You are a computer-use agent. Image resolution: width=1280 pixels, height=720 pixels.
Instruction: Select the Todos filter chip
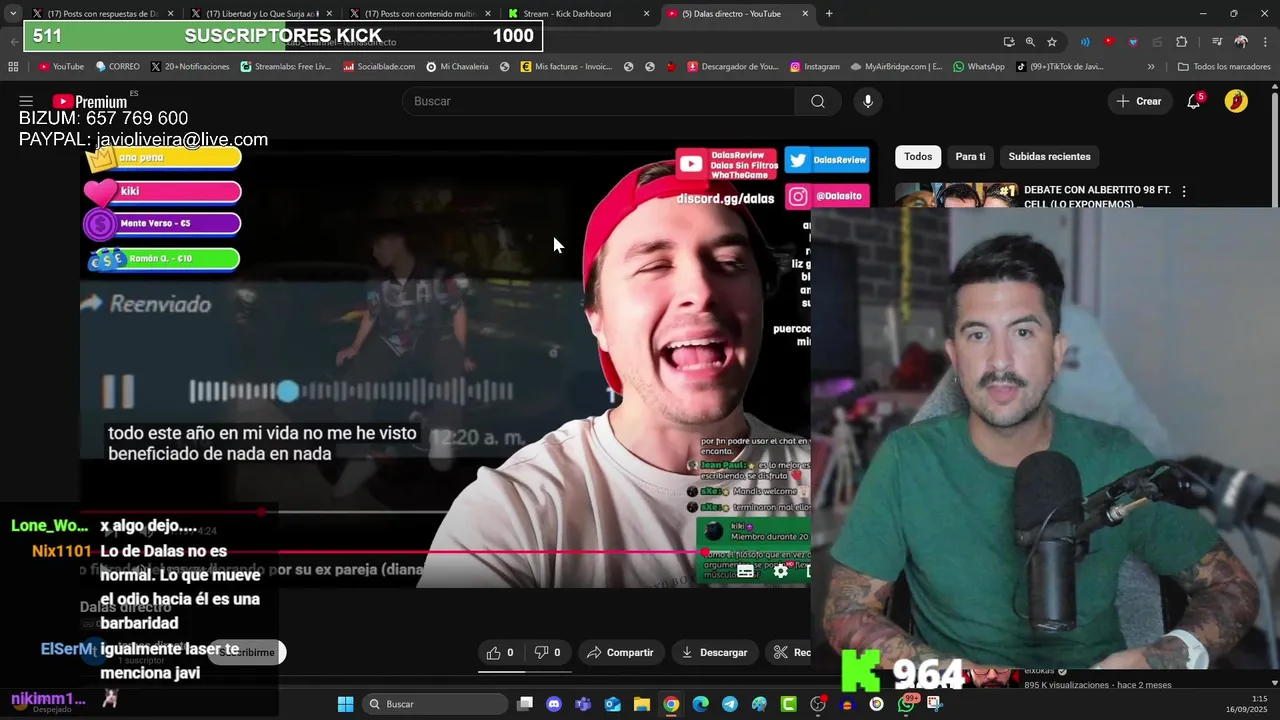point(918,156)
